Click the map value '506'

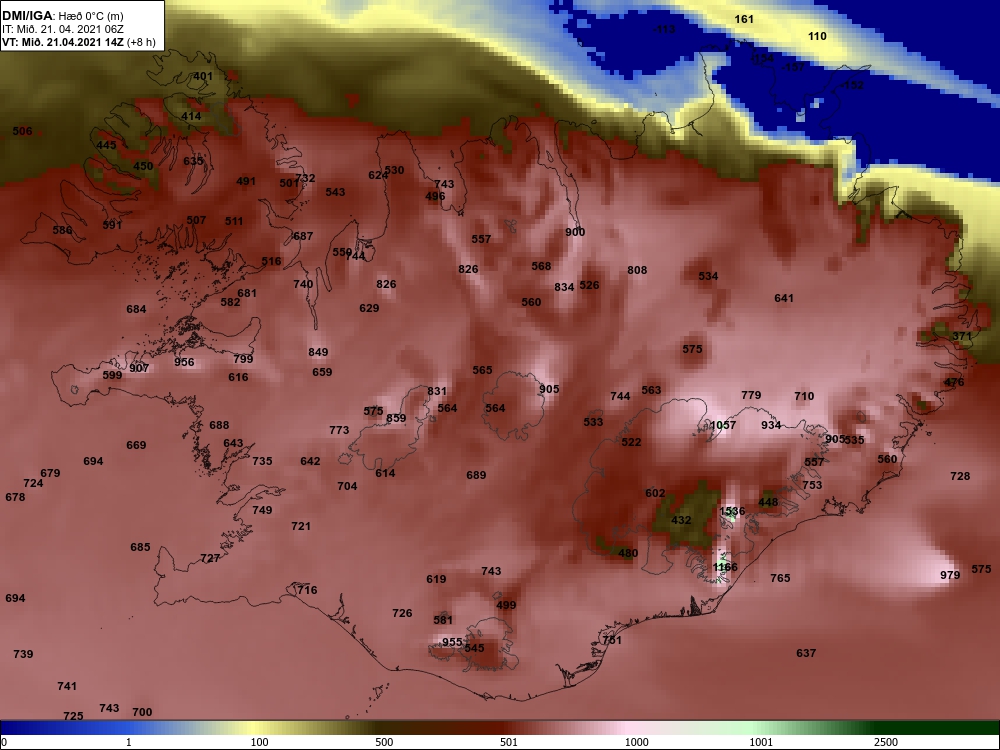(x=22, y=131)
